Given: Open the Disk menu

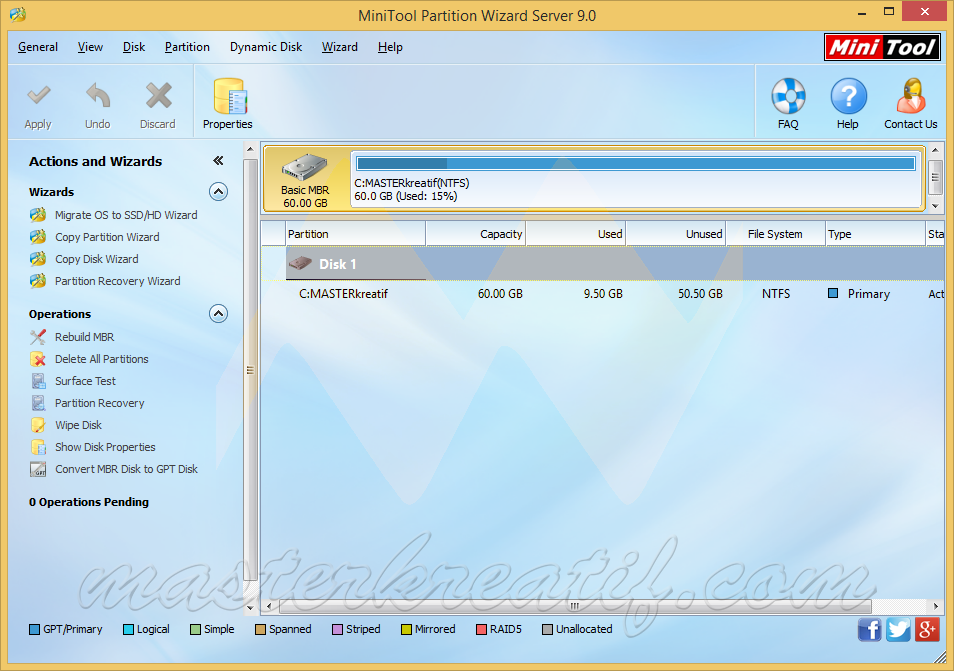Looking at the screenshot, I should [x=134, y=47].
